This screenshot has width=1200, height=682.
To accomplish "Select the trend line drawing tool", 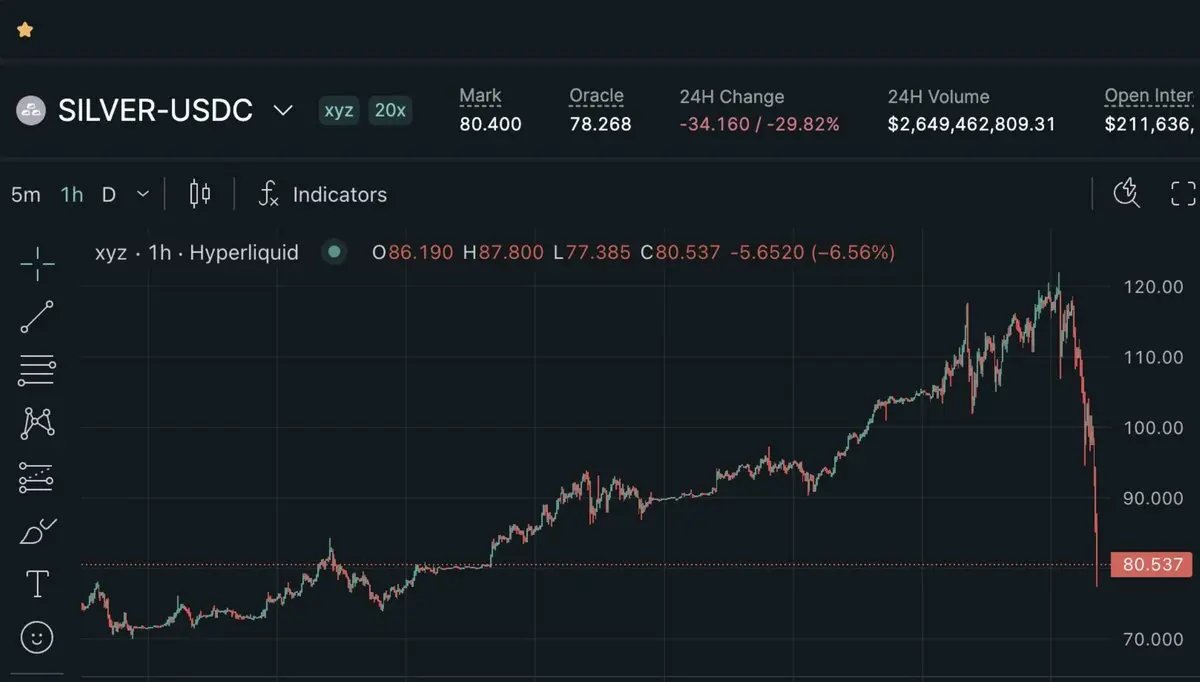I will 37,317.
